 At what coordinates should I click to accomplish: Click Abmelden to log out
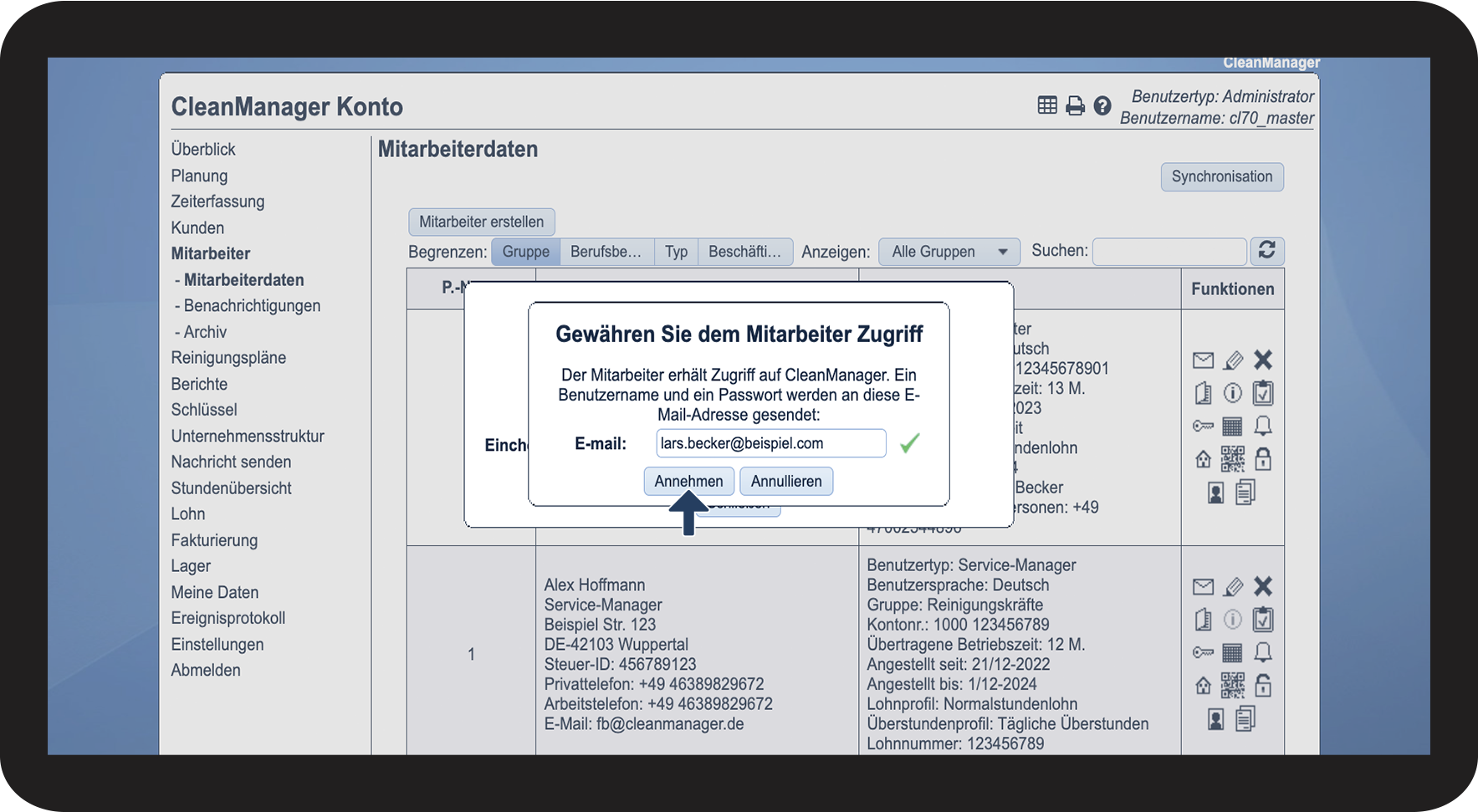coord(206,671)
